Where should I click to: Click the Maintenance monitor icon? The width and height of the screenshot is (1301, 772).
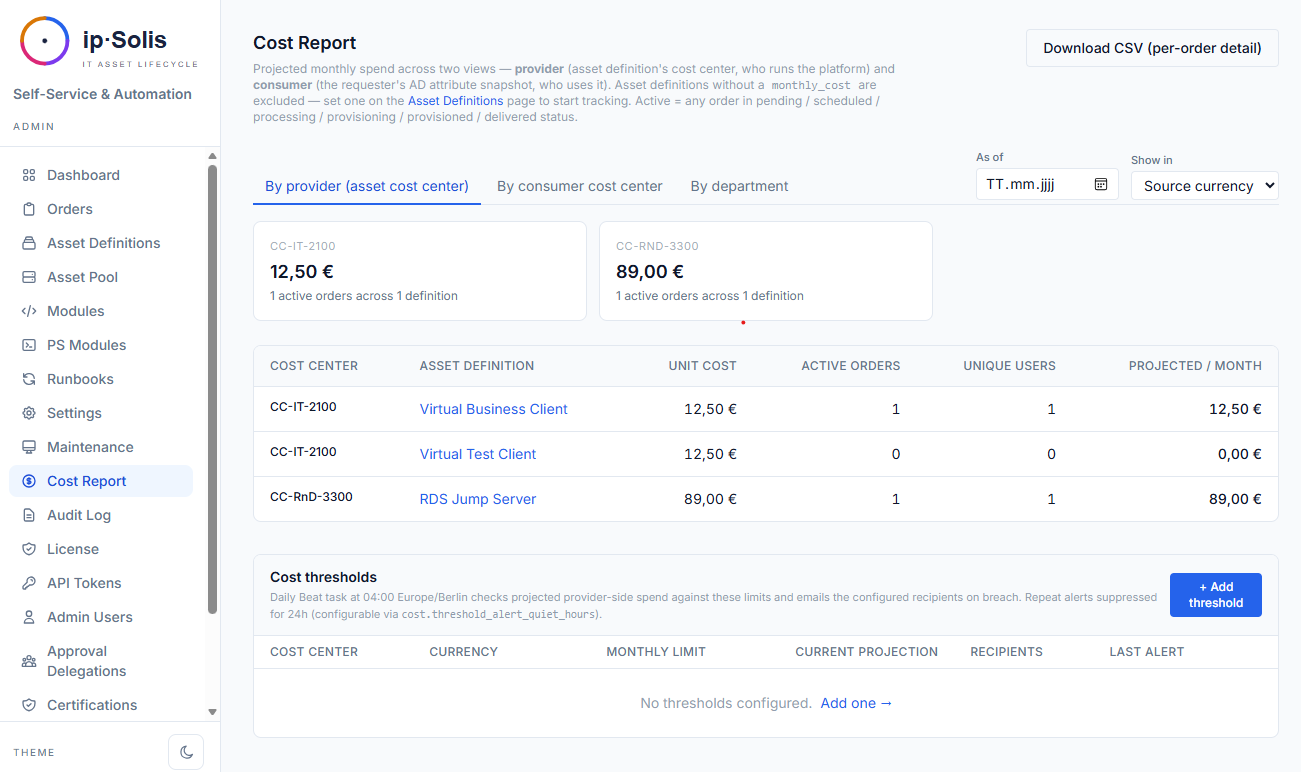[29, 447]
